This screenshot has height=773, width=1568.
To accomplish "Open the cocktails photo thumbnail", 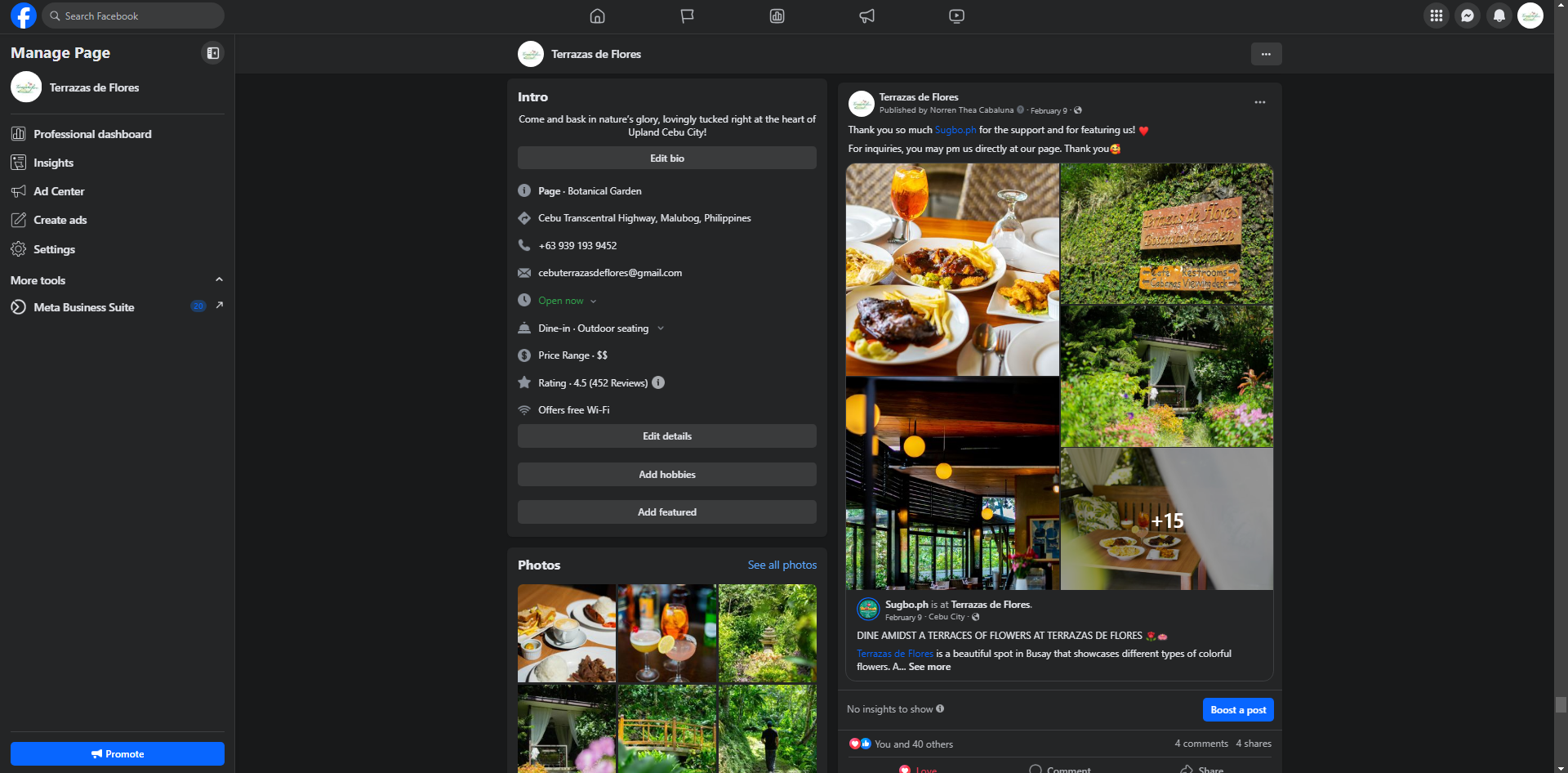I will (x=667, y=633).
